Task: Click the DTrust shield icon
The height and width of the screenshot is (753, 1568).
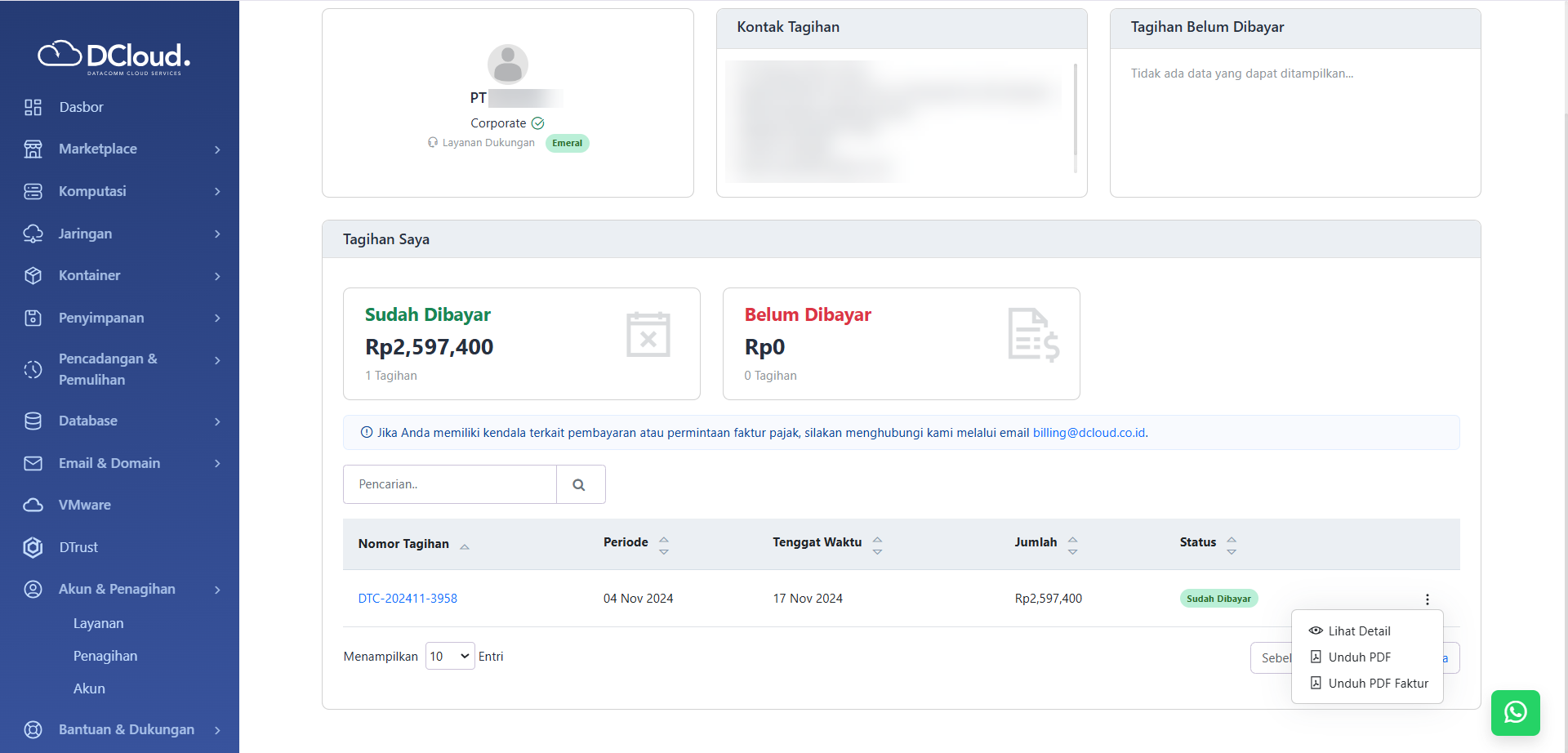Action: [x=33, y=547]
